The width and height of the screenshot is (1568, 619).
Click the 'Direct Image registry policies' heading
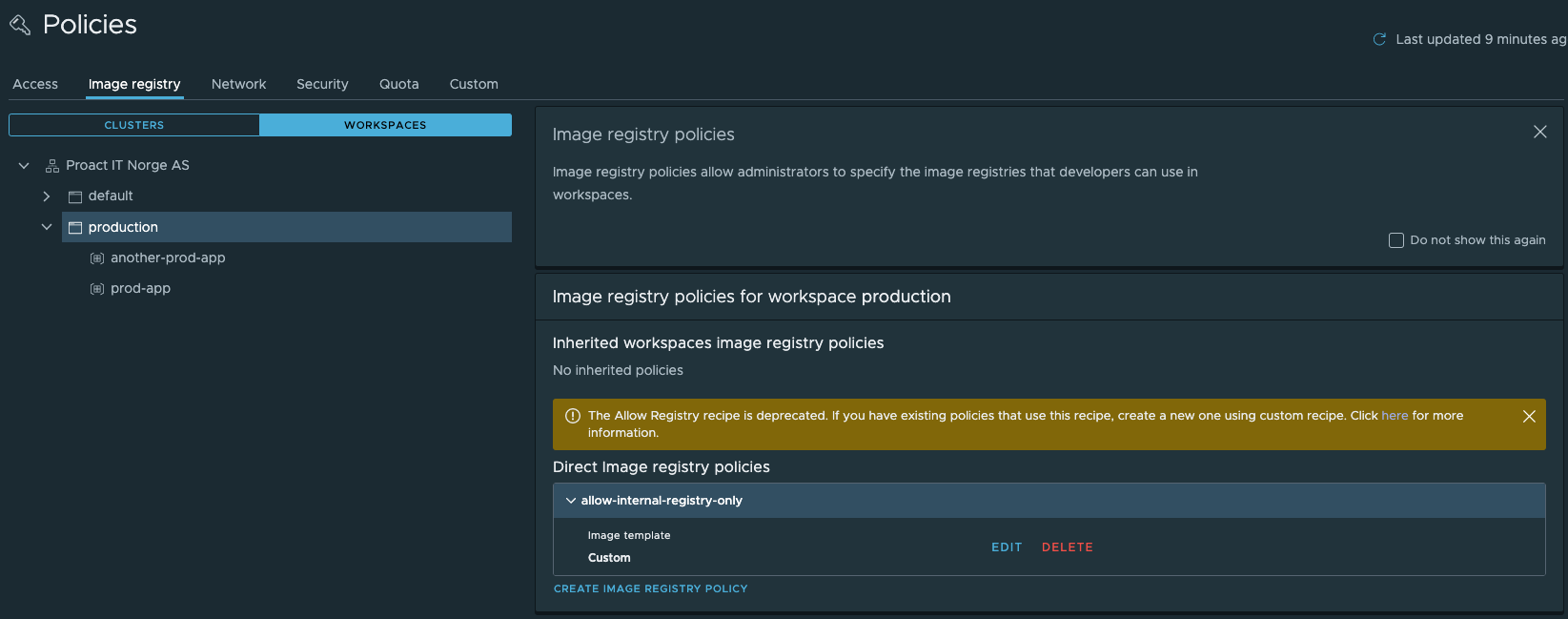[662, 467]
